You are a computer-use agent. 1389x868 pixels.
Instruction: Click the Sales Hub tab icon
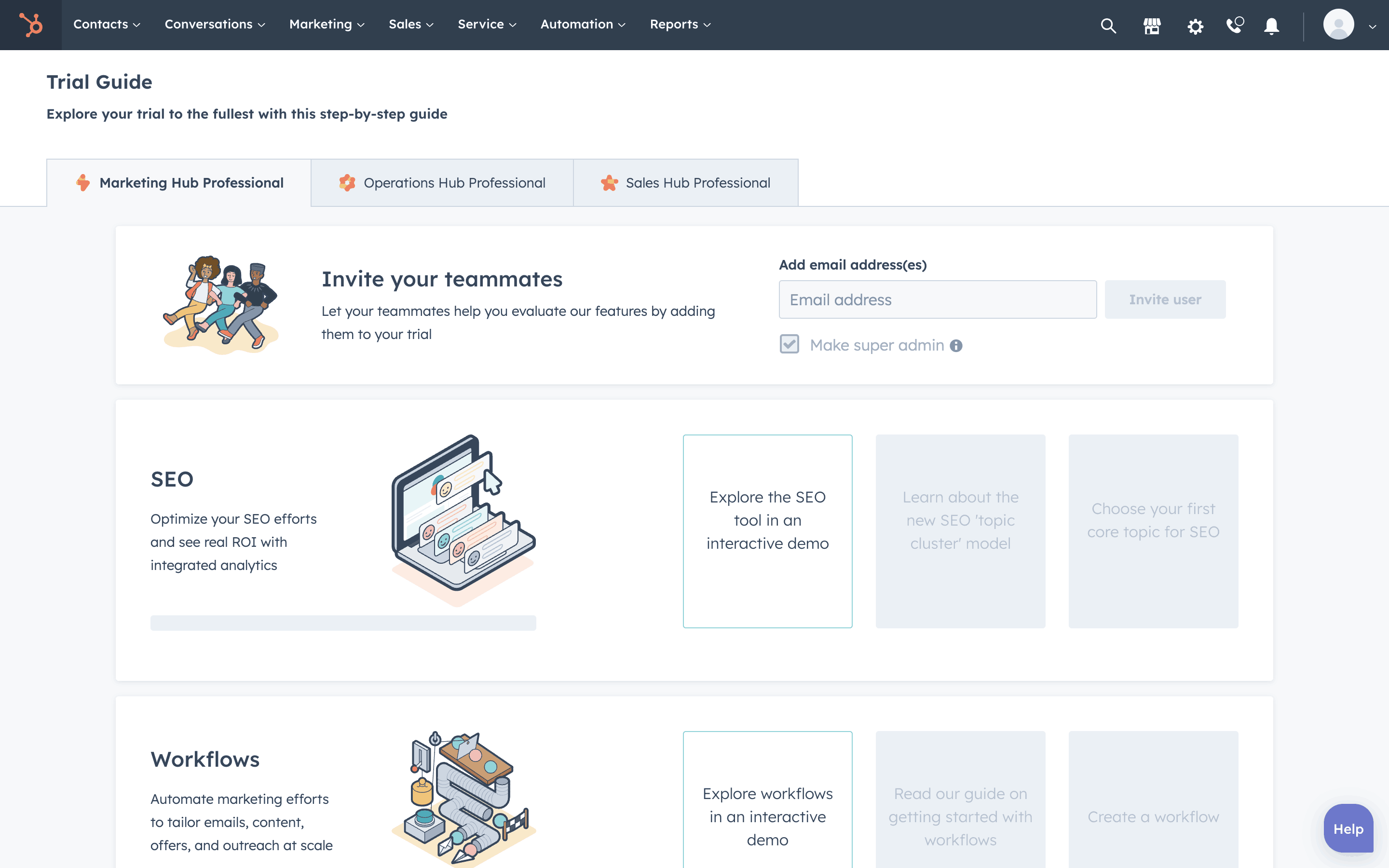609,183
